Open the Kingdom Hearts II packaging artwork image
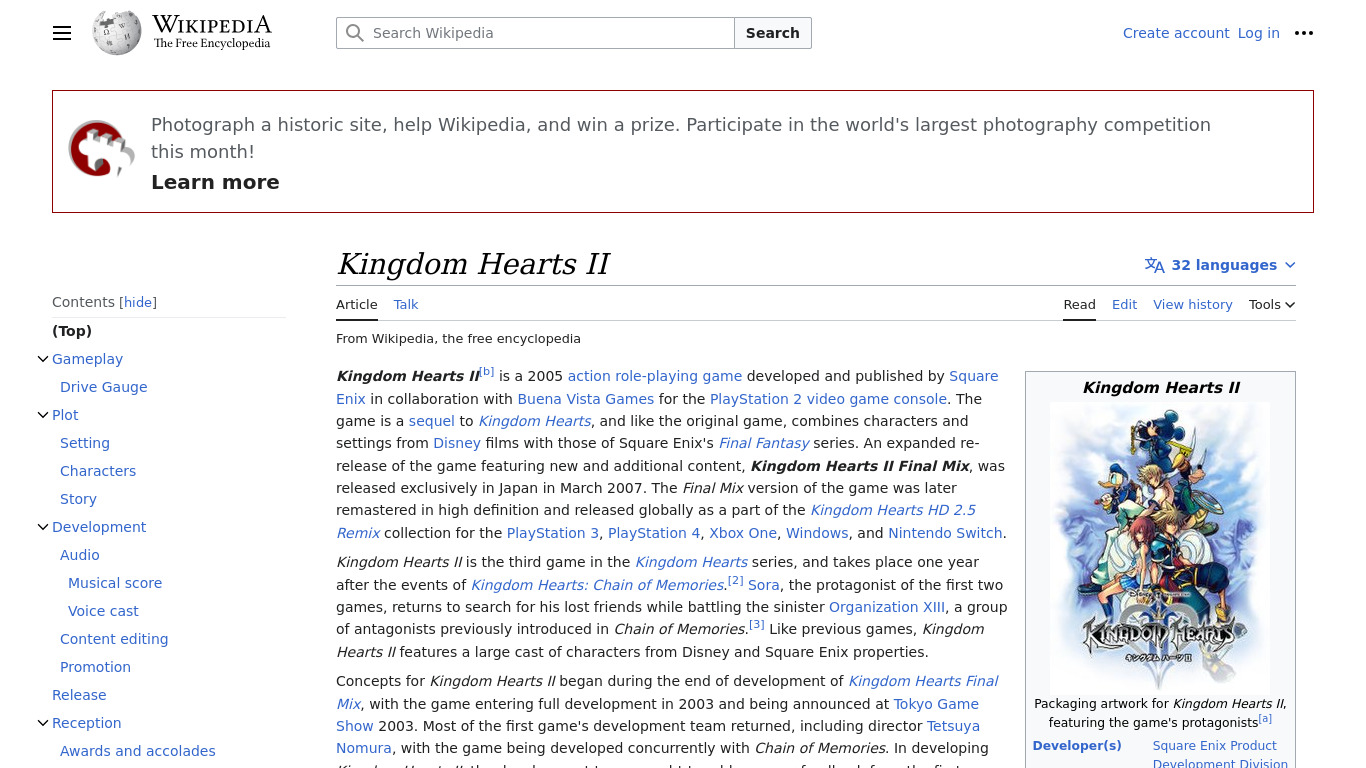The image size is (1366, 768). coord(1160,546)
